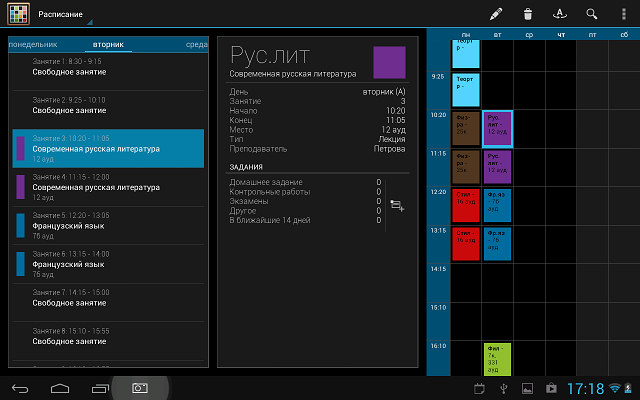
Task: Tap the battery status icon
Action: click(629, 388)
